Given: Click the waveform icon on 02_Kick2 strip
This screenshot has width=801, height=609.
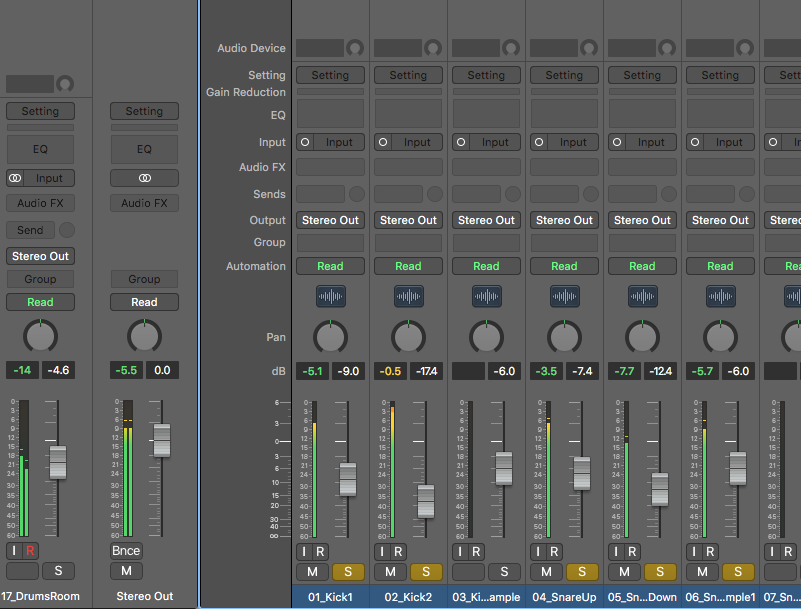Looking at the screenshot, I should pos(409,296).
